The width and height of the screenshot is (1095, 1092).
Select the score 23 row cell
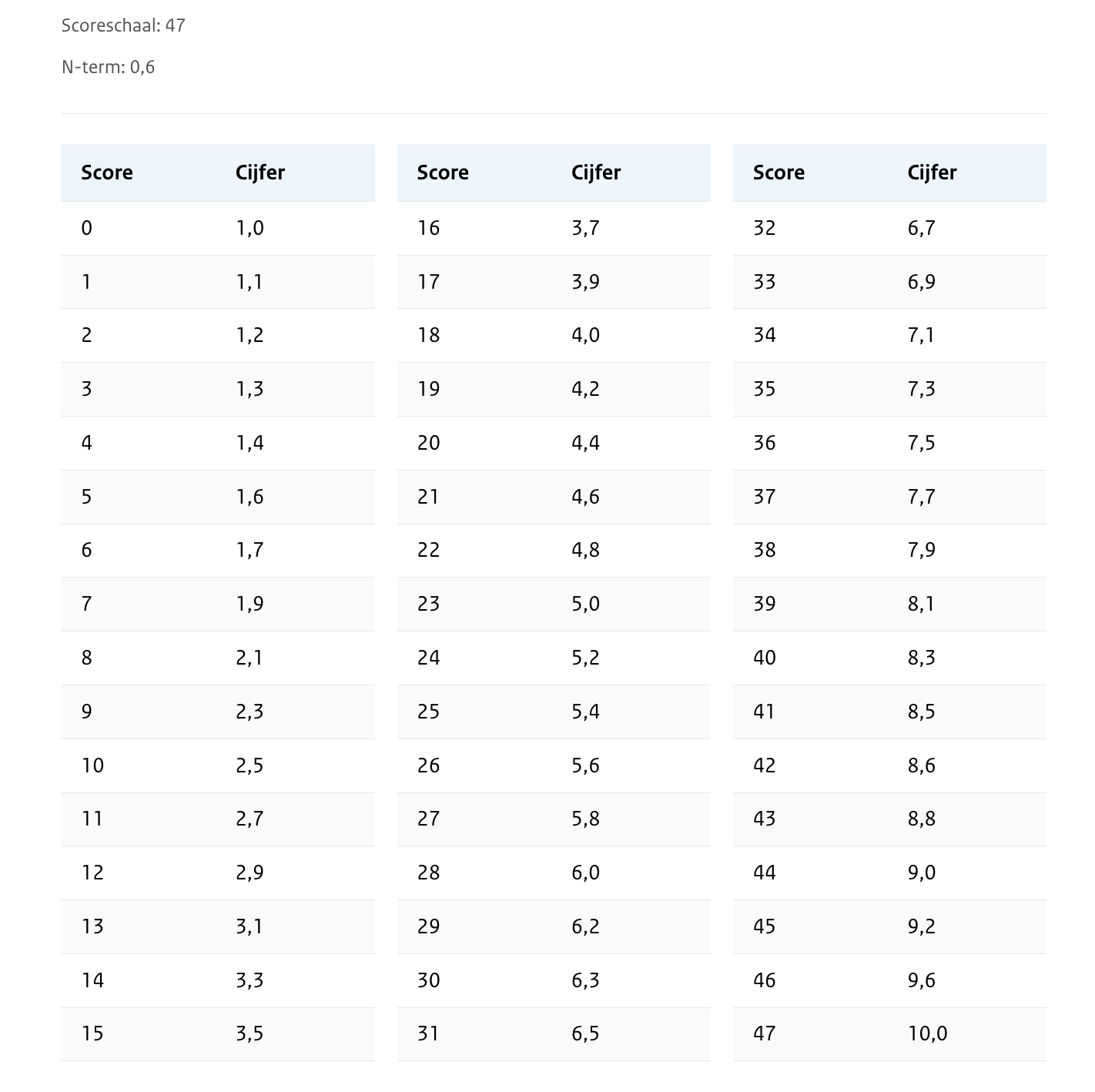[x=428, y=604]
